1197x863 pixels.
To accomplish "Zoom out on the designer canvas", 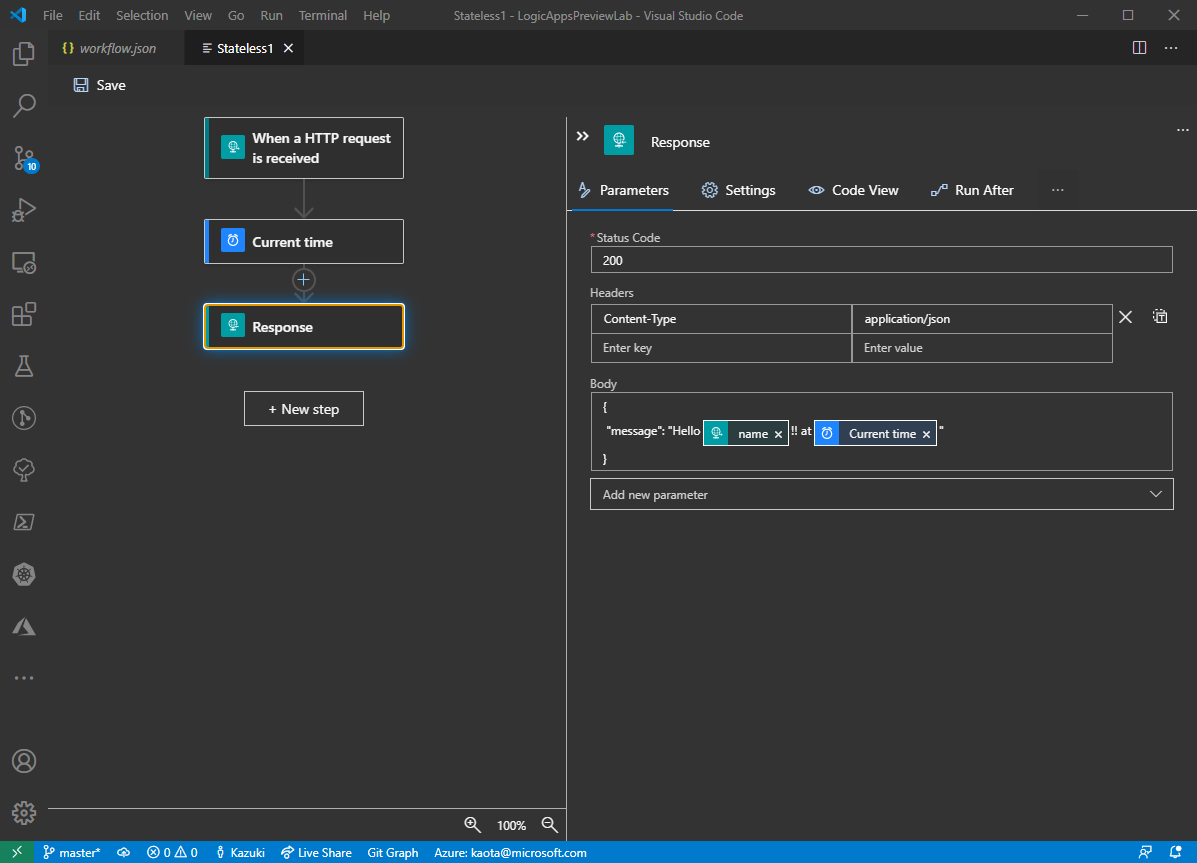I will tap(550, 825).
